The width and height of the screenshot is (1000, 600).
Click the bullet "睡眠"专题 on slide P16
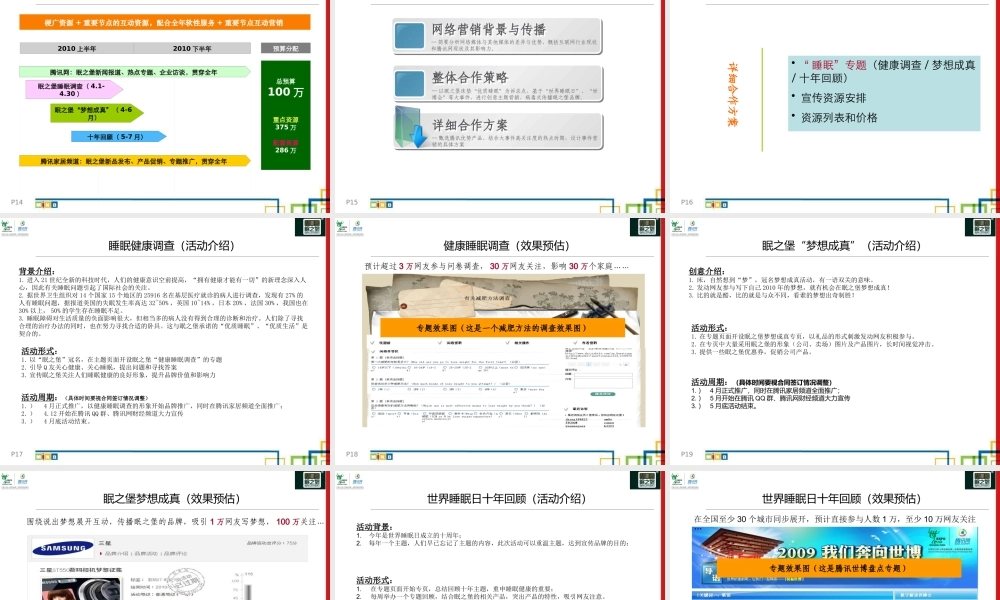pos(883,71)
